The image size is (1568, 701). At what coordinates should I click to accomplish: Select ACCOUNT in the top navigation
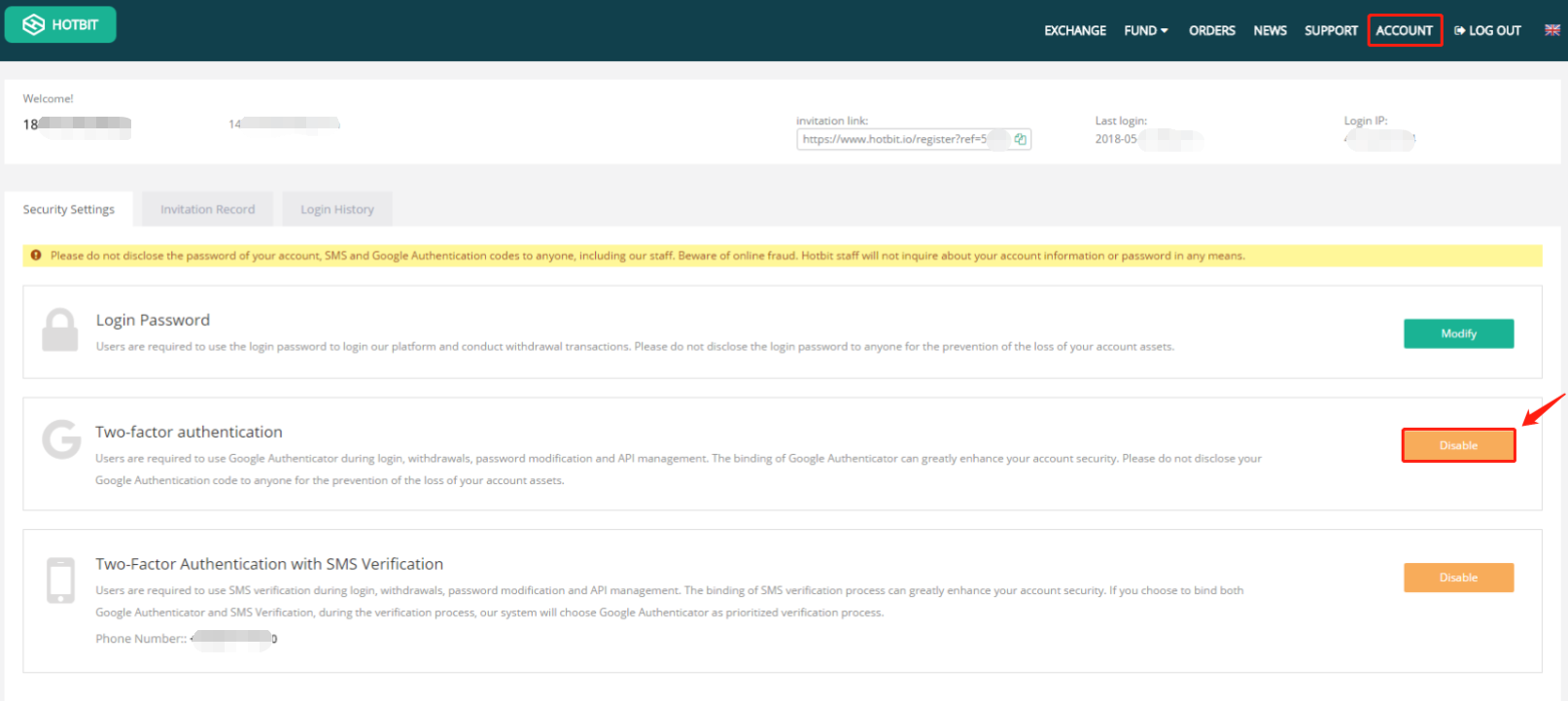click(x=1404, y=30)
